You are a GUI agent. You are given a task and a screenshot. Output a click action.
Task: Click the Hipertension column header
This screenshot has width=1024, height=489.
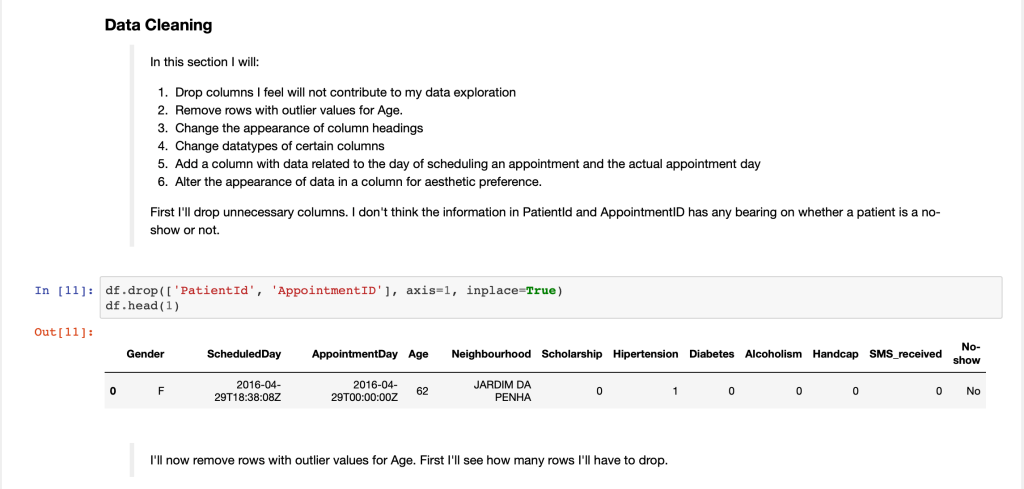tap(645, 354)
